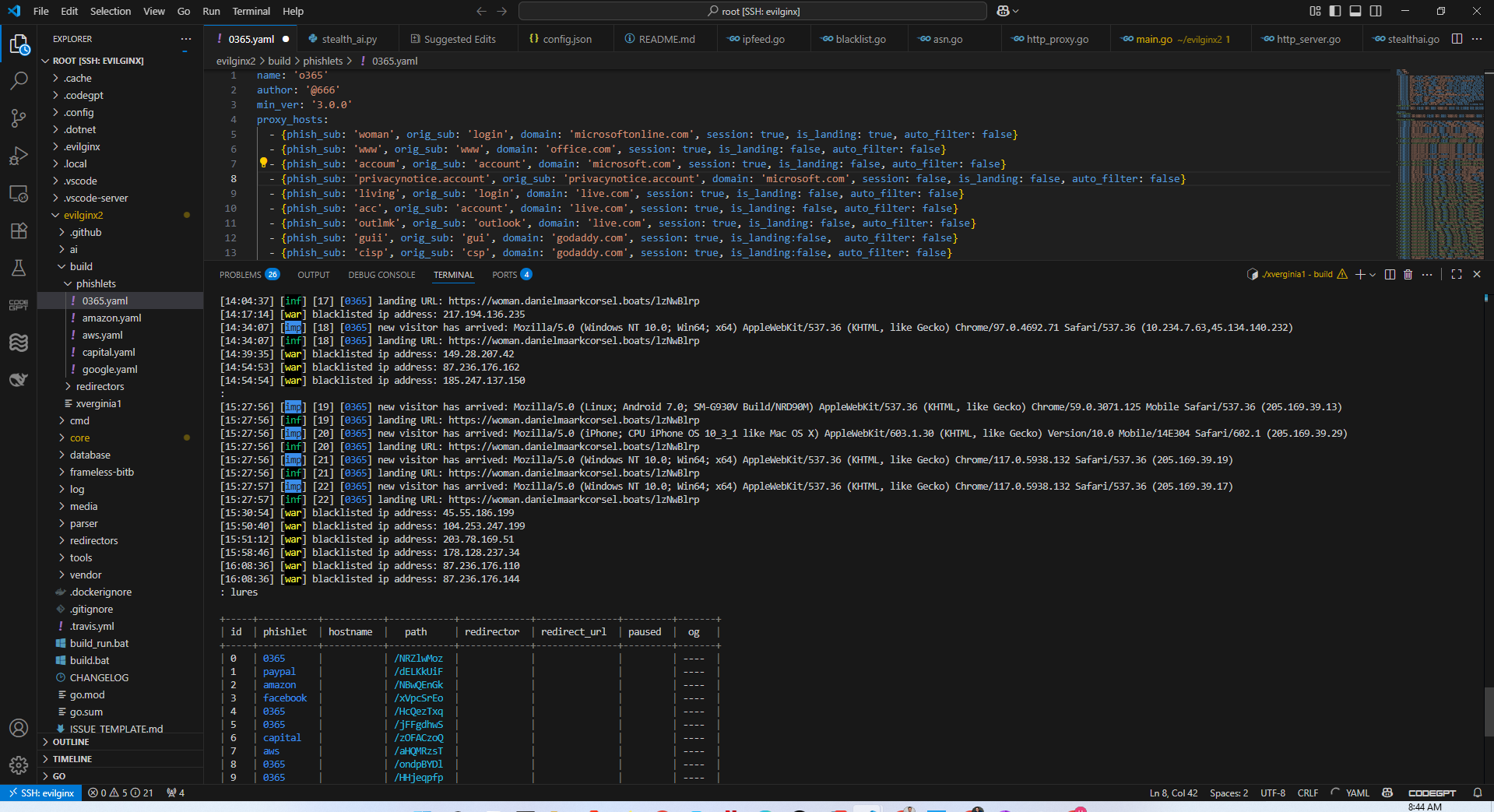Open new terminal launch profile dropdown
This screenshot has width=1494, height=812.
tap(1373, 274)
